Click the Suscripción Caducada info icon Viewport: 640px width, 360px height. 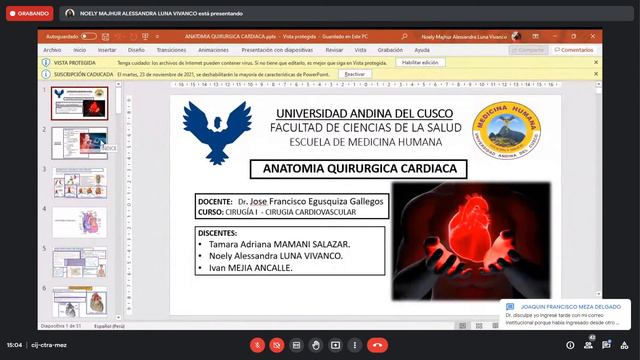tap(46, 74)
